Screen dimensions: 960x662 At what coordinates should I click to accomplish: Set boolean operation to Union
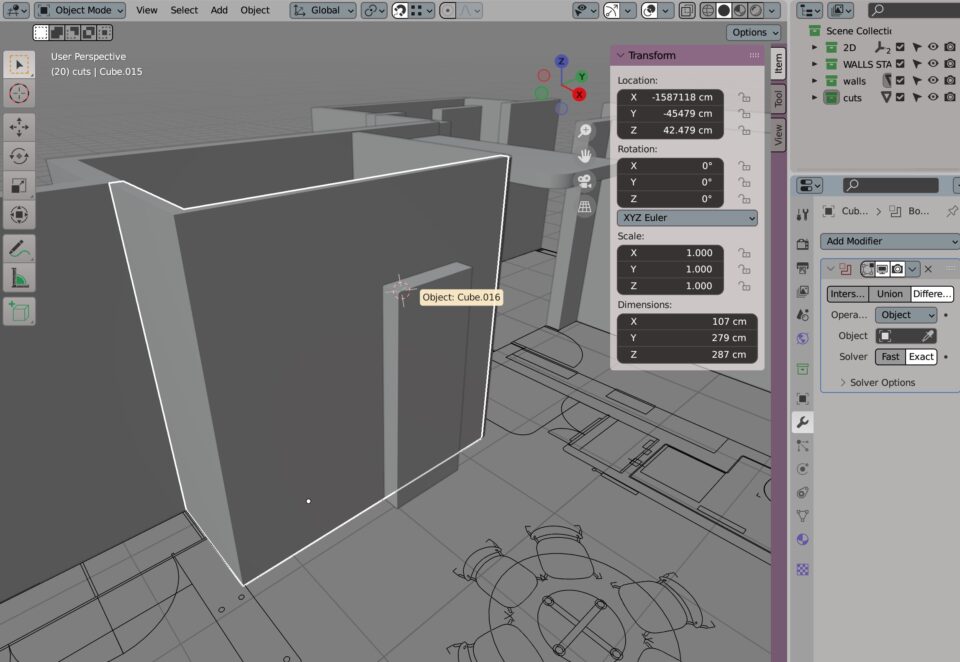889,294
